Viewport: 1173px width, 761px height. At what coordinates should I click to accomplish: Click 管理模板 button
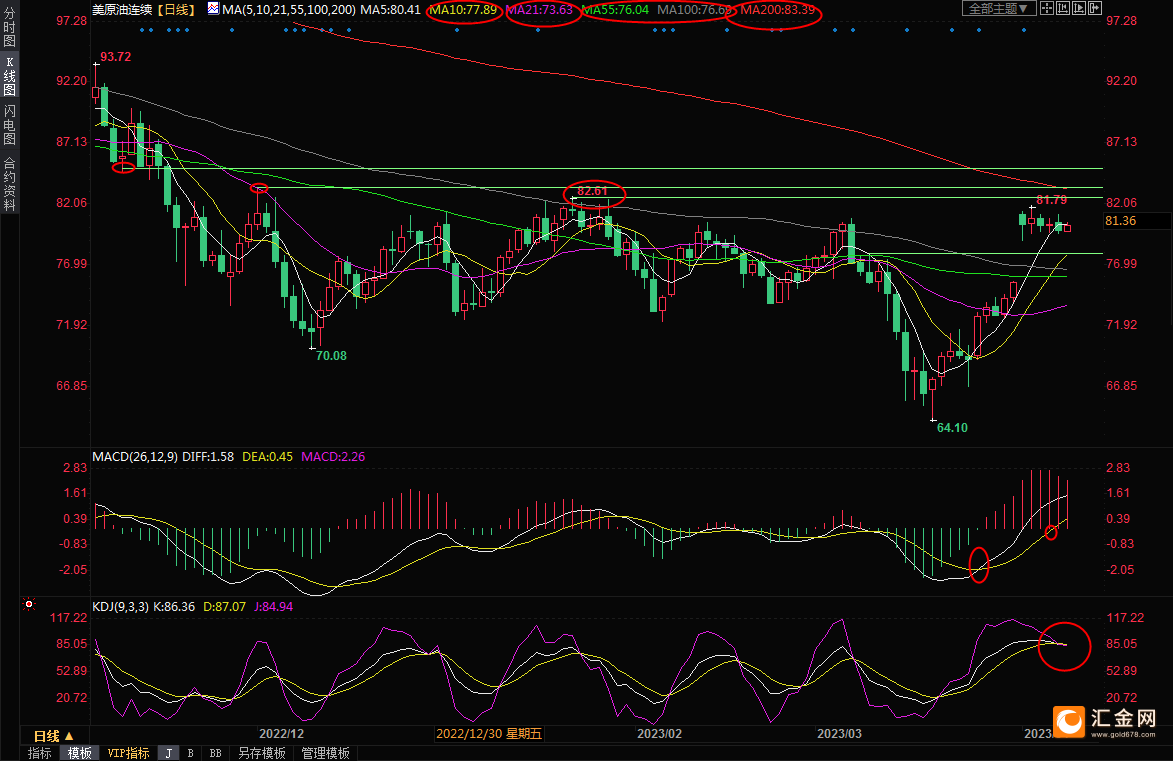coord(325,753)
